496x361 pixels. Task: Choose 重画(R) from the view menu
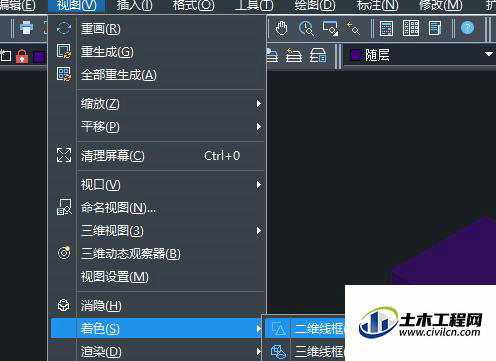(157, 29)
